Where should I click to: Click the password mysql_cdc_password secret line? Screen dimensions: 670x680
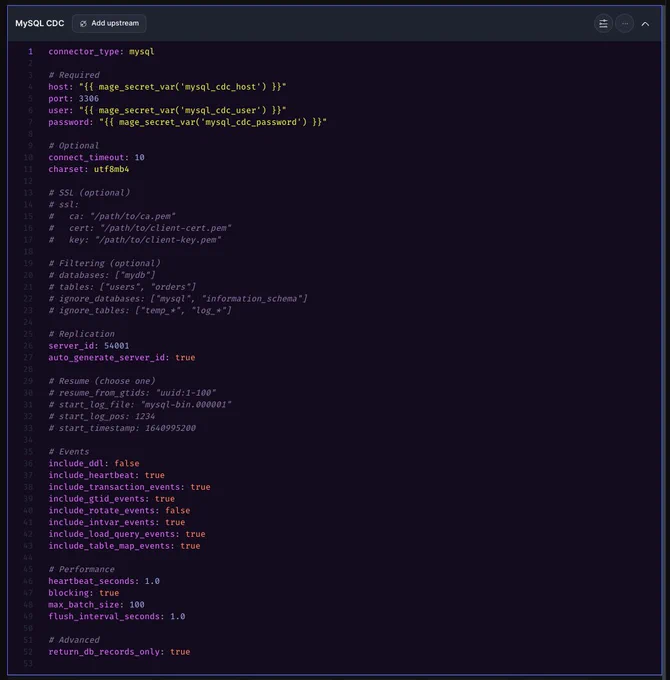tap(187, 122)
